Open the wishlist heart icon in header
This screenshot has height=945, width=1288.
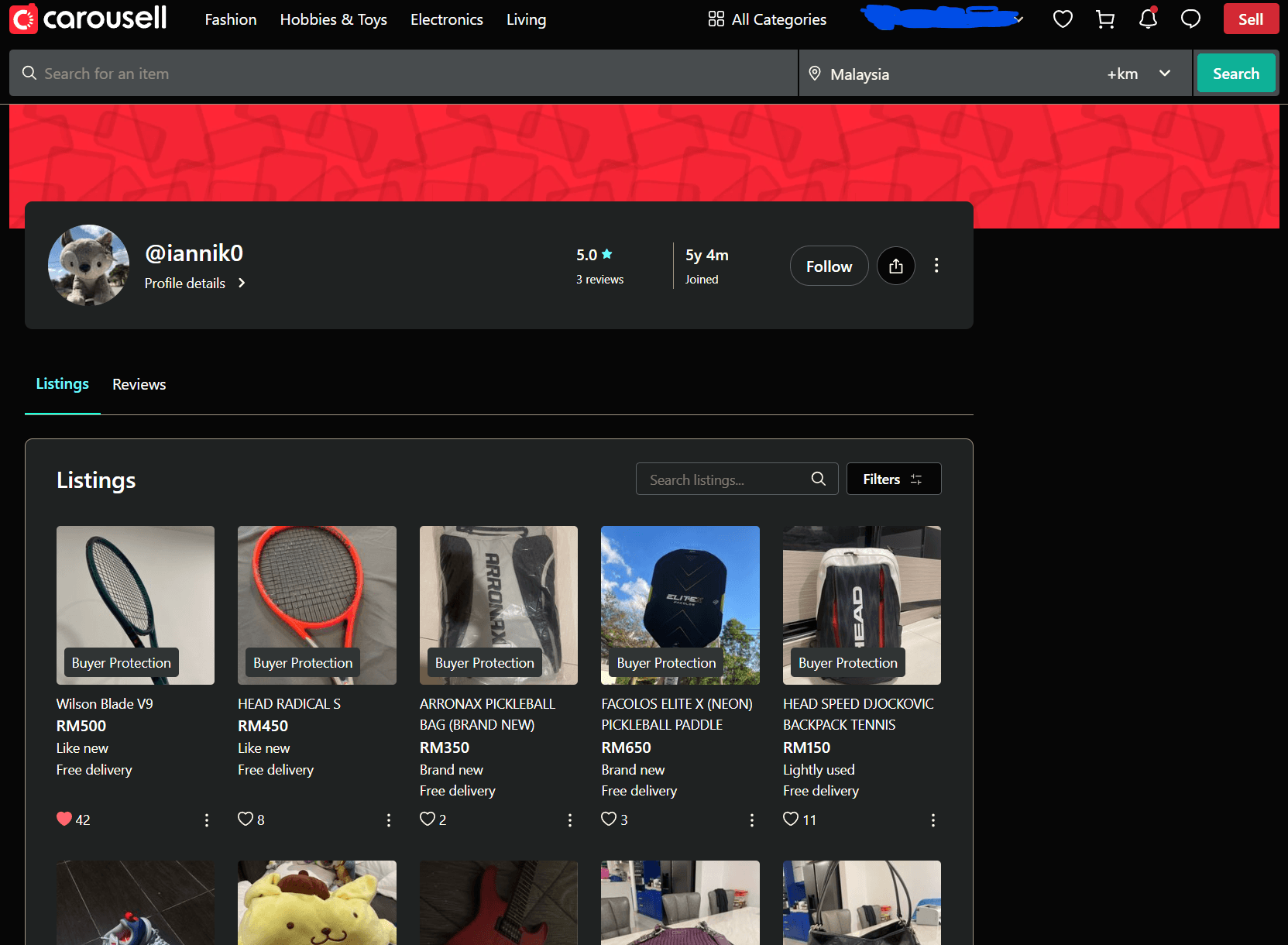(1063, 19)
